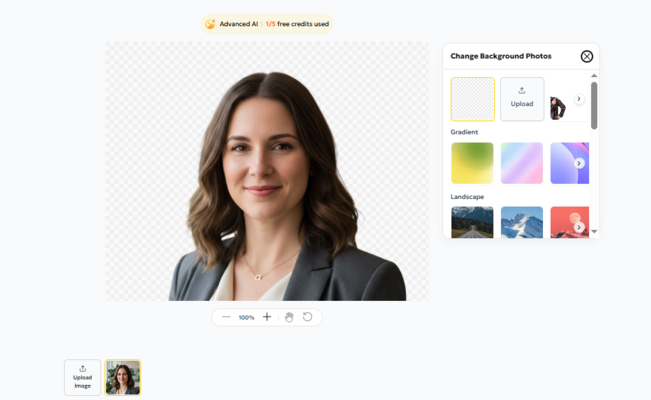
Task: Select the snowy mountain landscape background
Action: pos(522,222)
